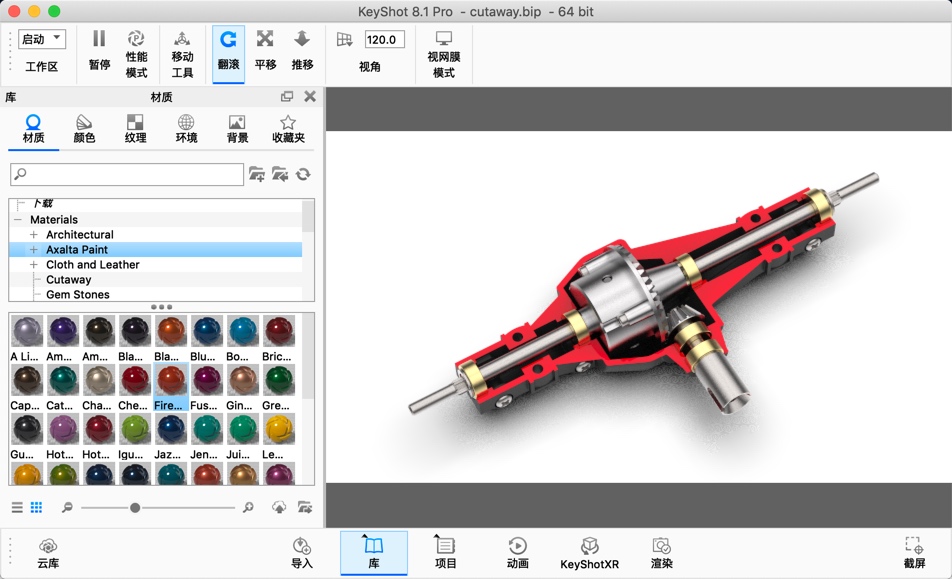The width and height of the screenshot is (952, 579).
Task: Click the 暂停 pause render button
Action: pos(99,50)
